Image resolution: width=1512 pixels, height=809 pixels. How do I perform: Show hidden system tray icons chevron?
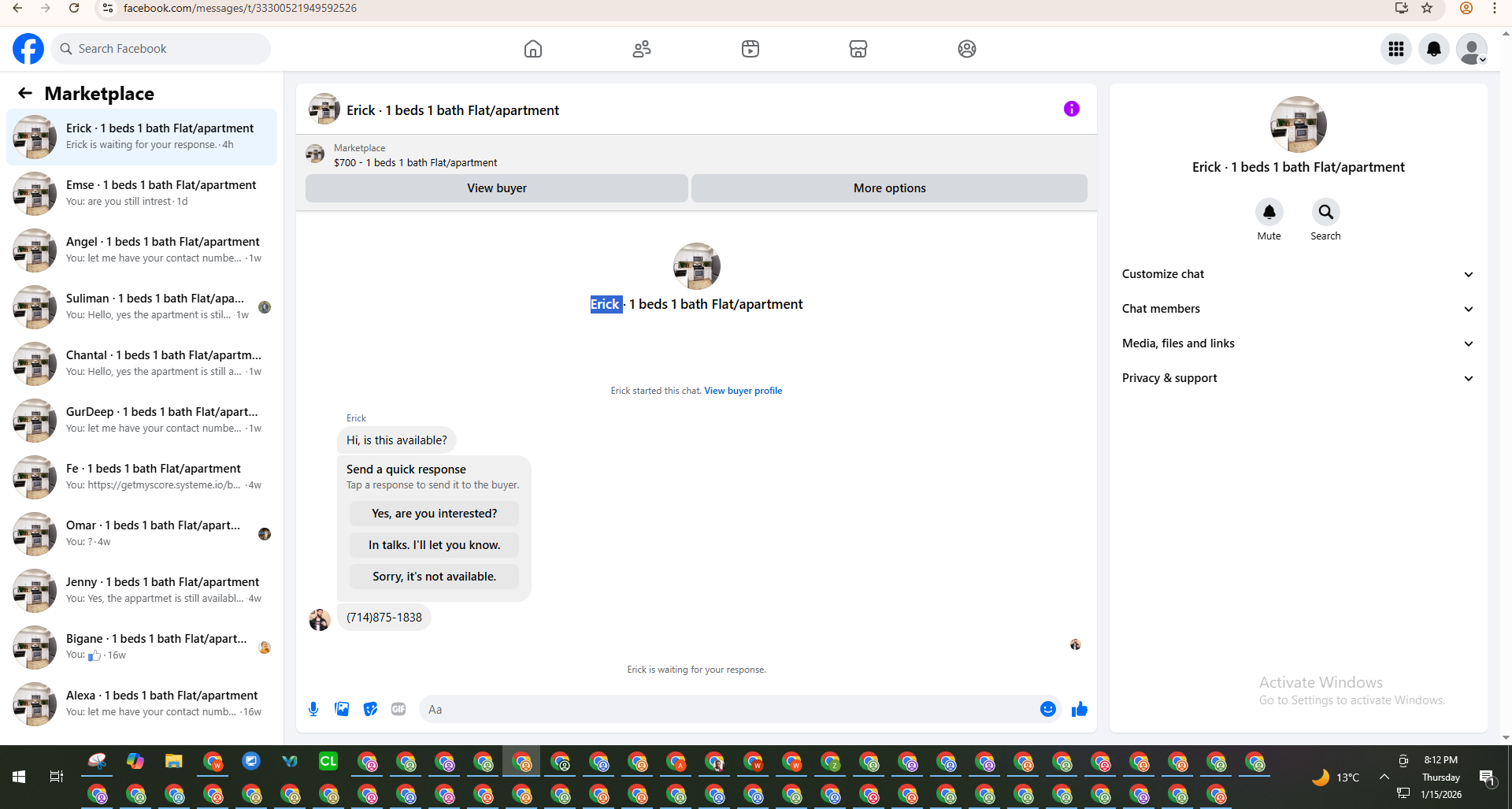click(1384, 777)
